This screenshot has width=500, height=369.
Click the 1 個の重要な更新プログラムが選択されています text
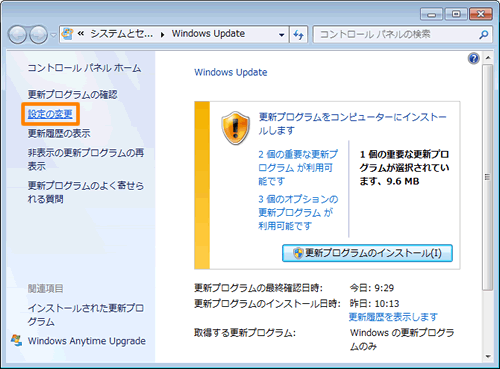[x=404, y=168]
